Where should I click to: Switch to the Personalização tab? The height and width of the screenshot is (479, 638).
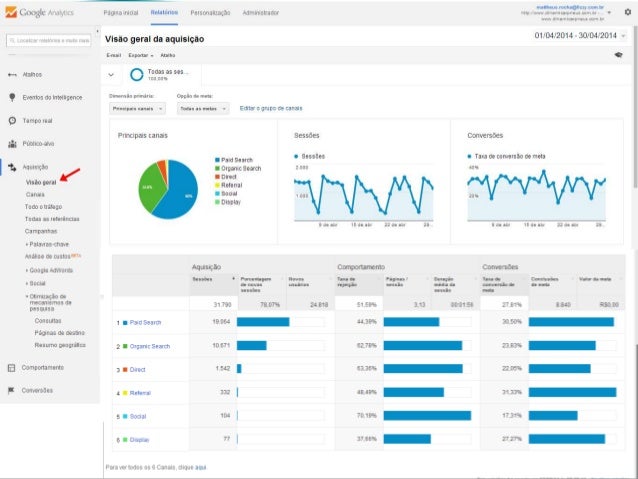point(210,12)
